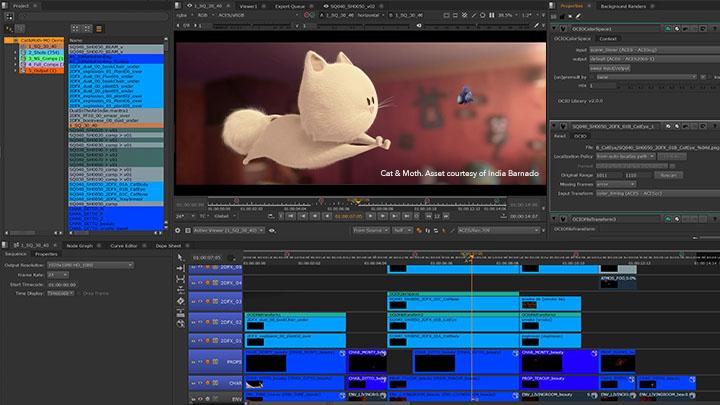This screenshot has height=405, width=720.
Task: Click the project bin icon below Project tab
Action: 9,17
